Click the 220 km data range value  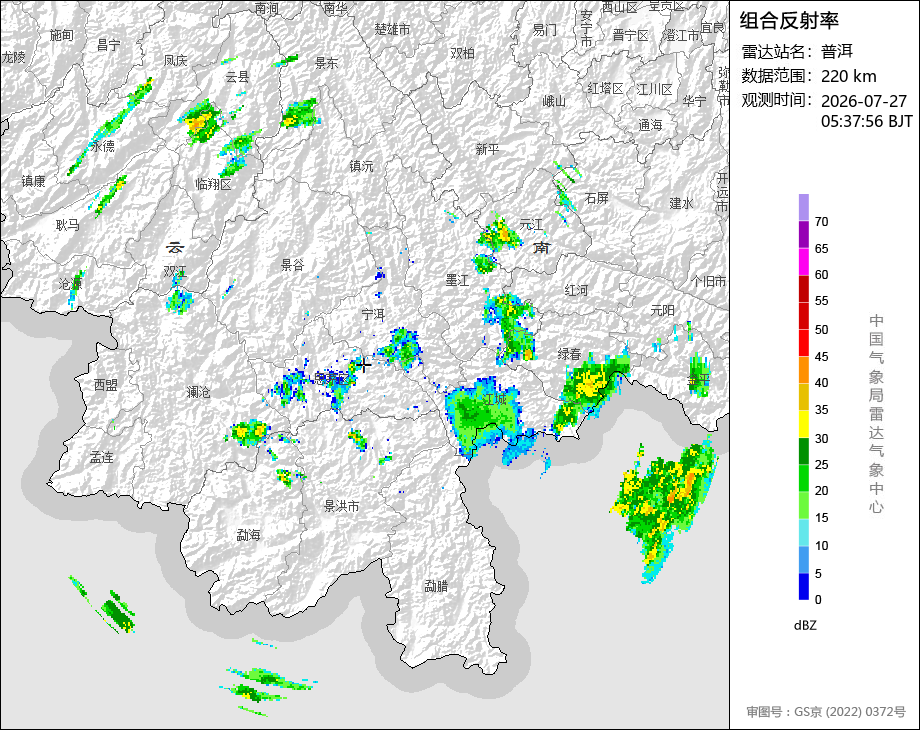pyautogui.click(x=848, y=76)
